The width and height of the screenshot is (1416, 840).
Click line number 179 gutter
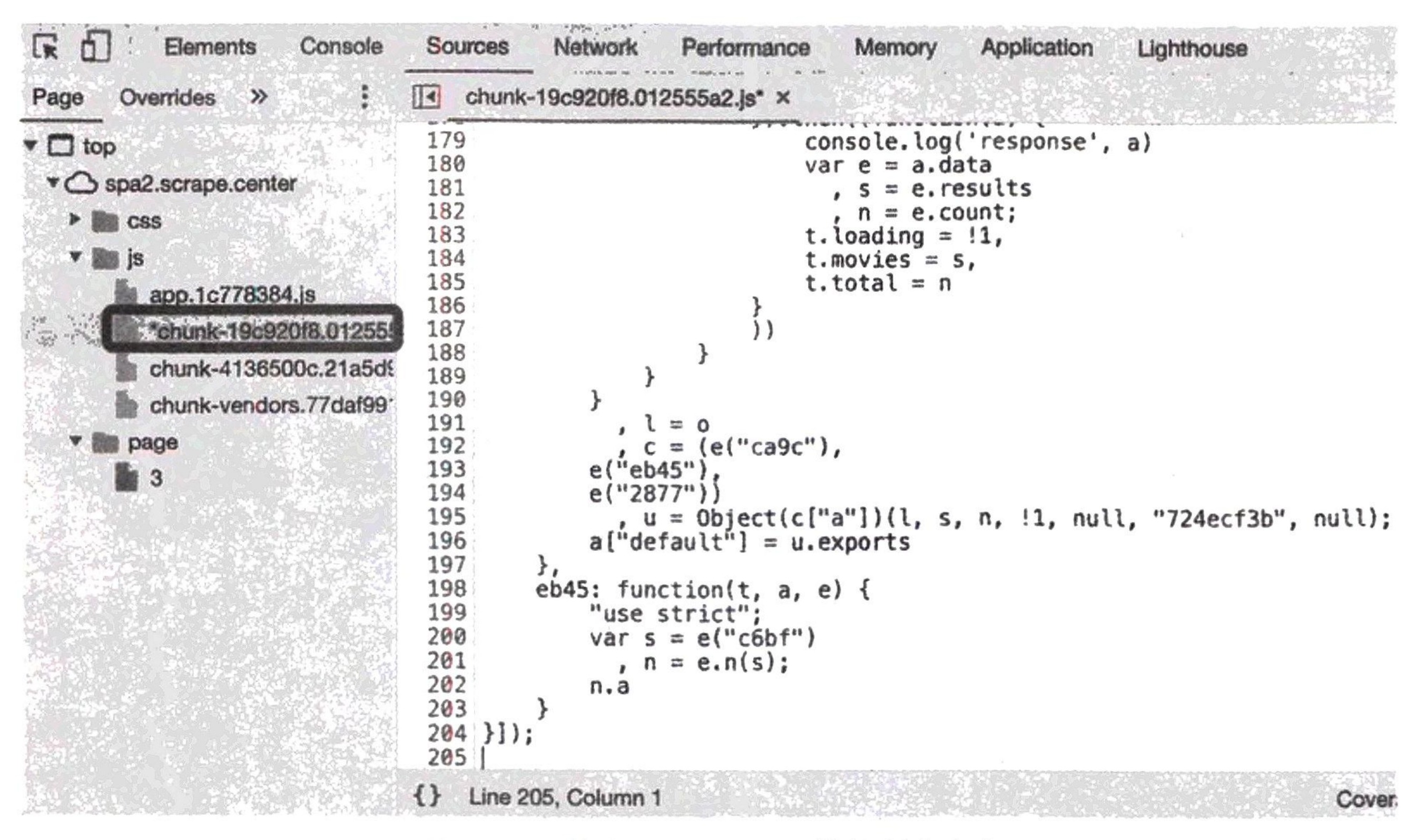[x=446, y=141]
